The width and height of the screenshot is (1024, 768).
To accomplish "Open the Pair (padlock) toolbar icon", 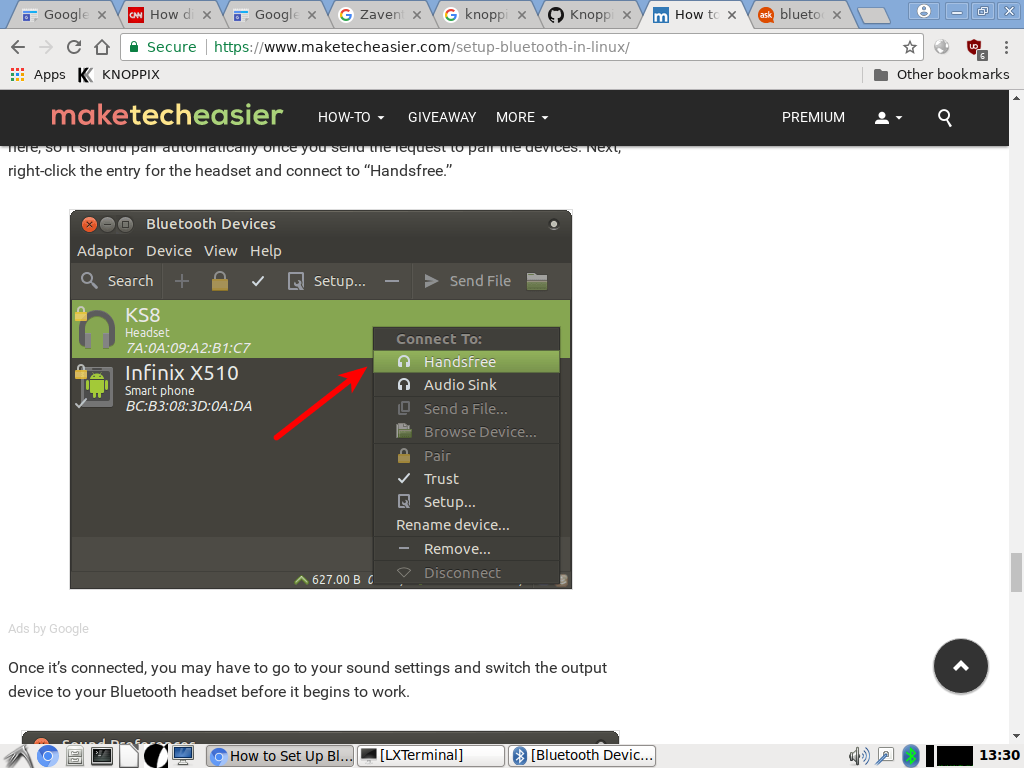I will coord(220,280).
